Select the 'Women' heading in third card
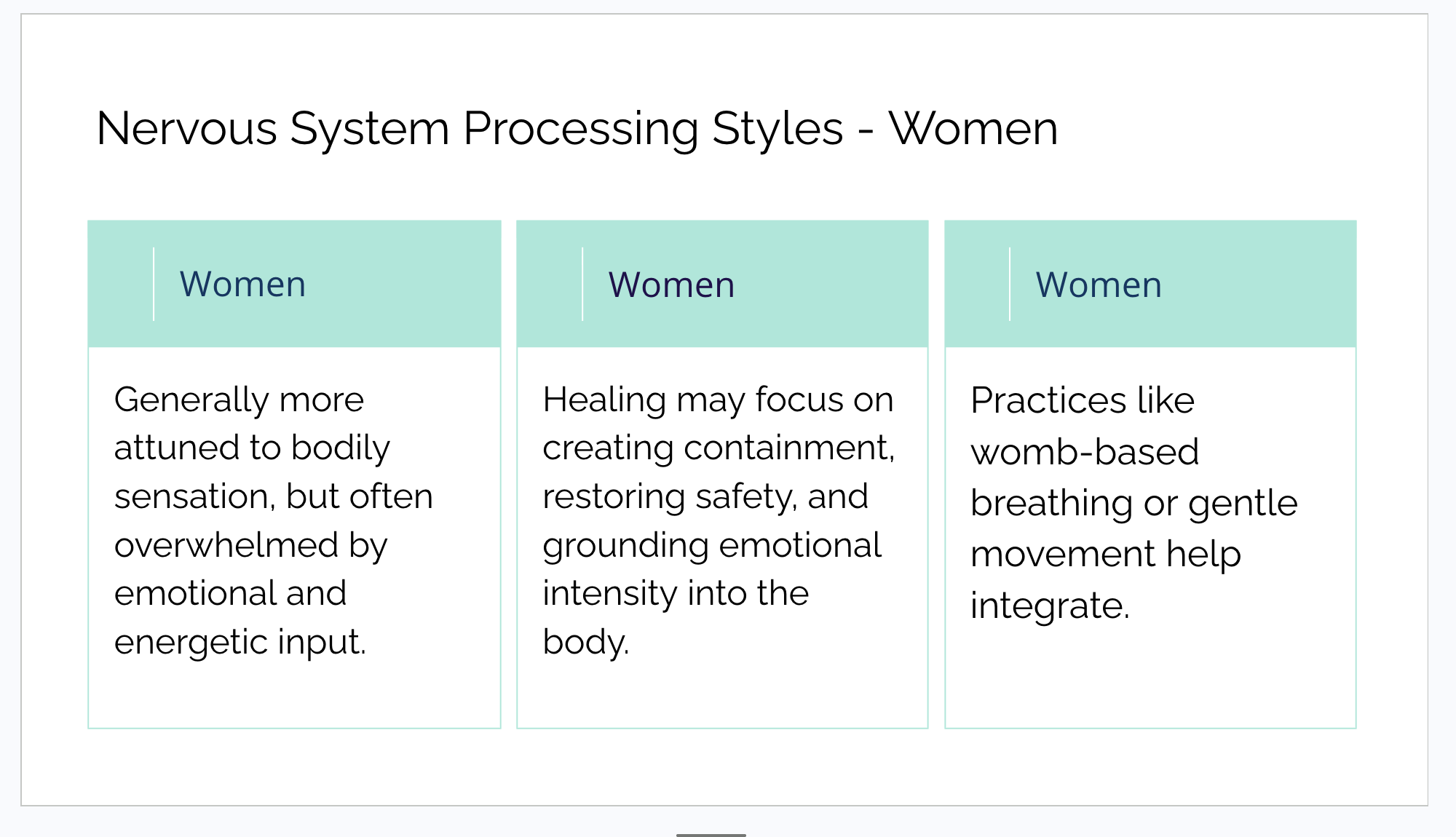Viewport: 1456px width, 837px height. tap(1099, 285)
